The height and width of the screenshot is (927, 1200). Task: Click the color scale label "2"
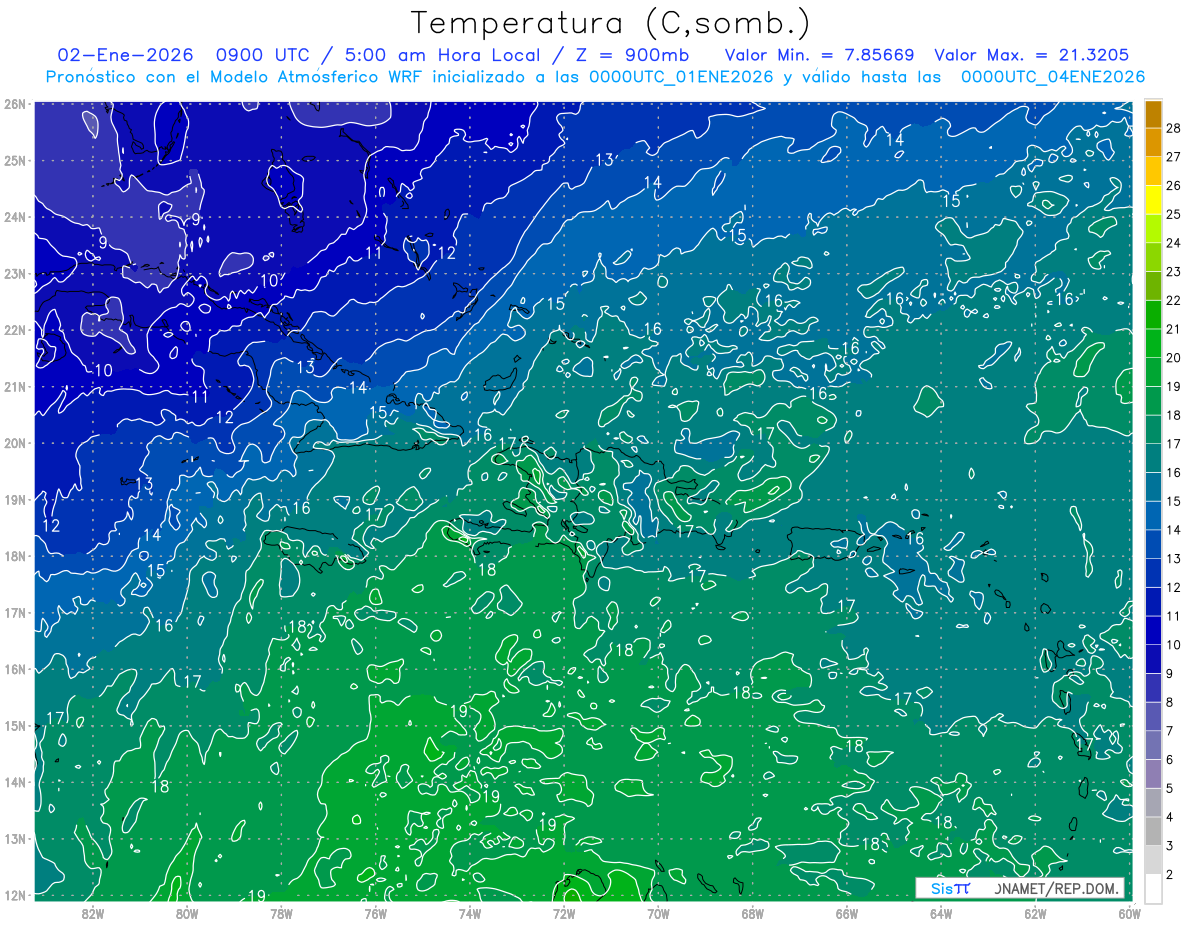(x=1170, y=875)
